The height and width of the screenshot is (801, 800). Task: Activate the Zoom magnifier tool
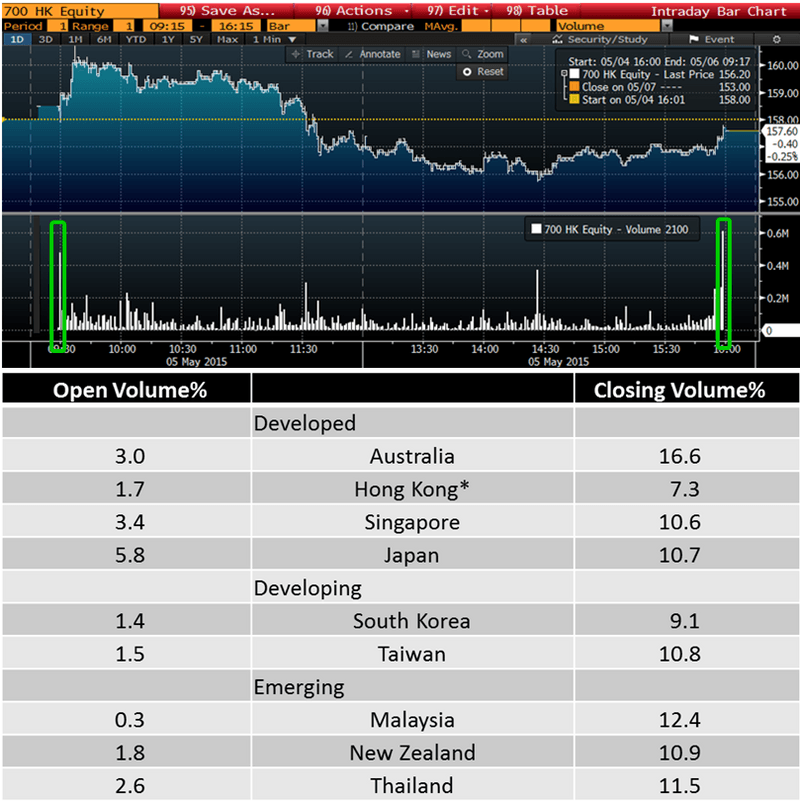point(484,54)
